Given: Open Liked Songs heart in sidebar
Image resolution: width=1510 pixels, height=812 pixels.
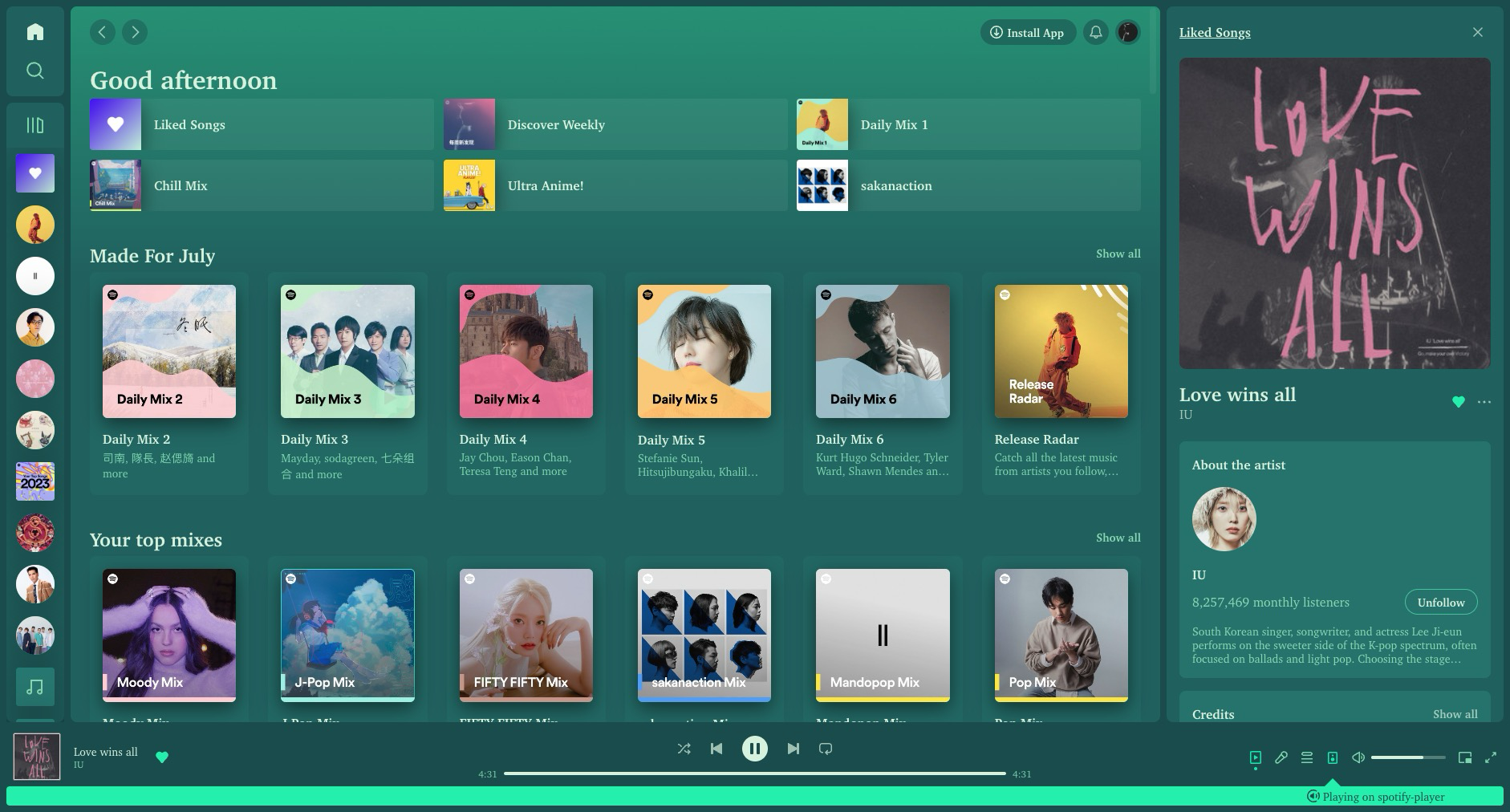Looking at the screenshot, I should click(35, 173).
